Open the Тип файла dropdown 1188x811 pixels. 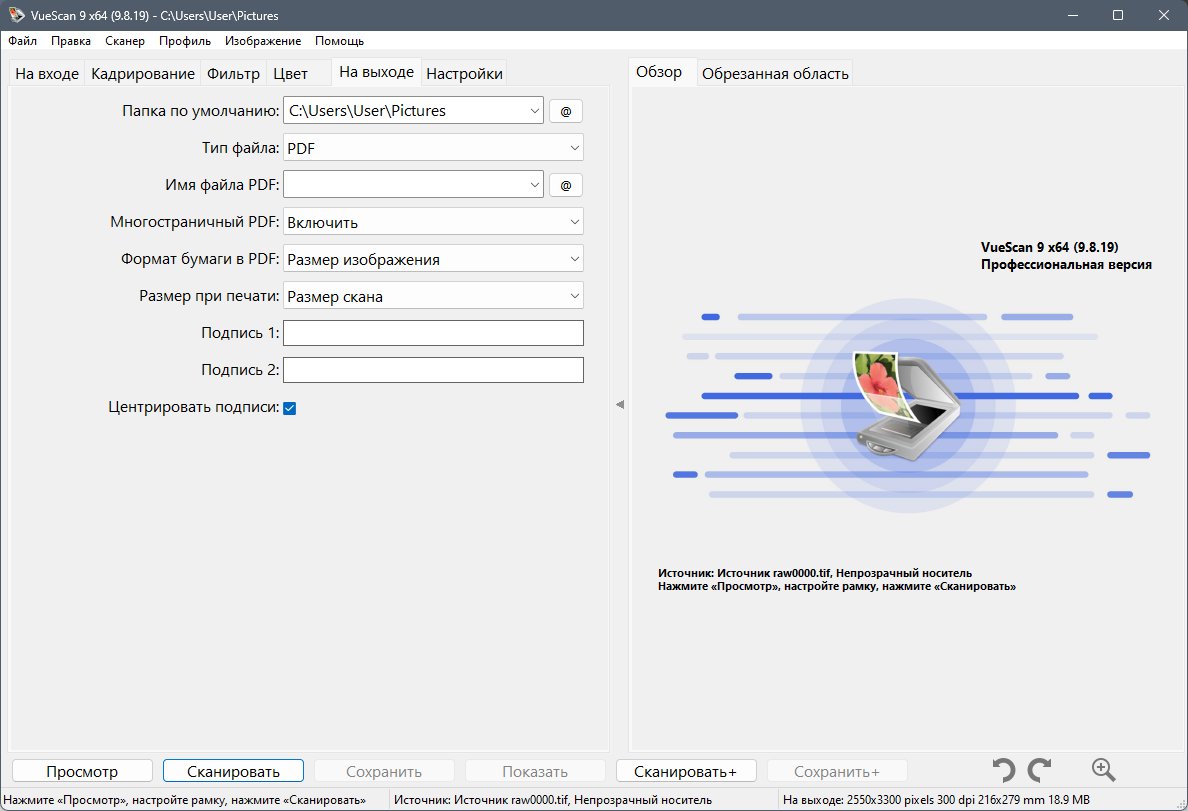(x=433, y=148)
